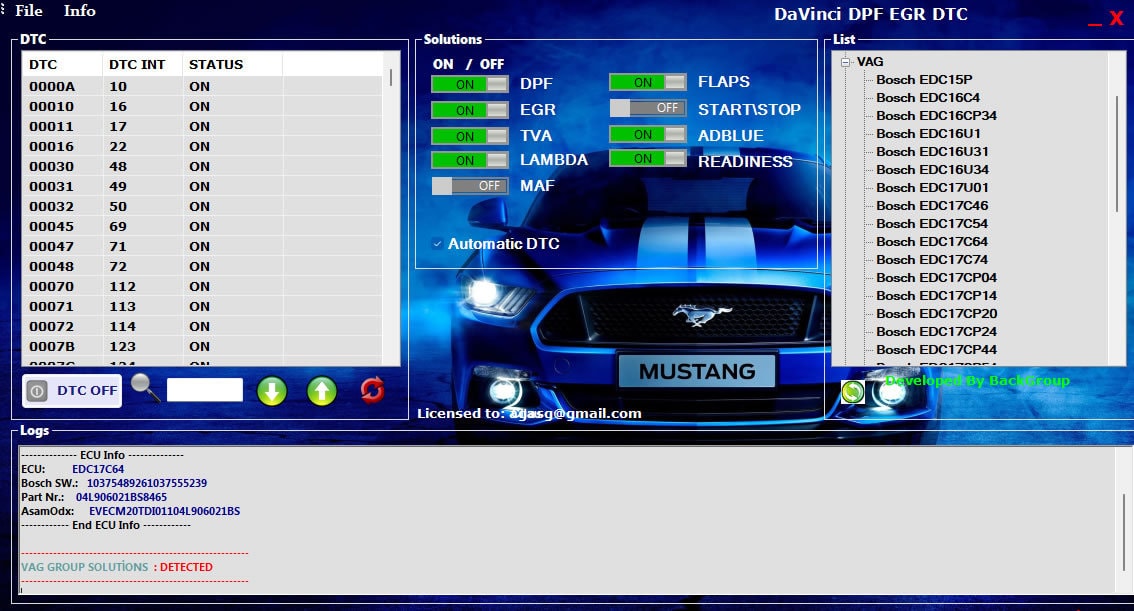
Task: Click the DTC OFF button
Action: click(72, 391)
